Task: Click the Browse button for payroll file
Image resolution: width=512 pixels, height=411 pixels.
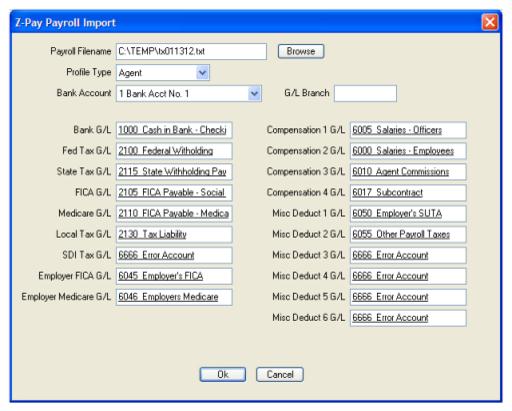Action: tap(301, 51)
